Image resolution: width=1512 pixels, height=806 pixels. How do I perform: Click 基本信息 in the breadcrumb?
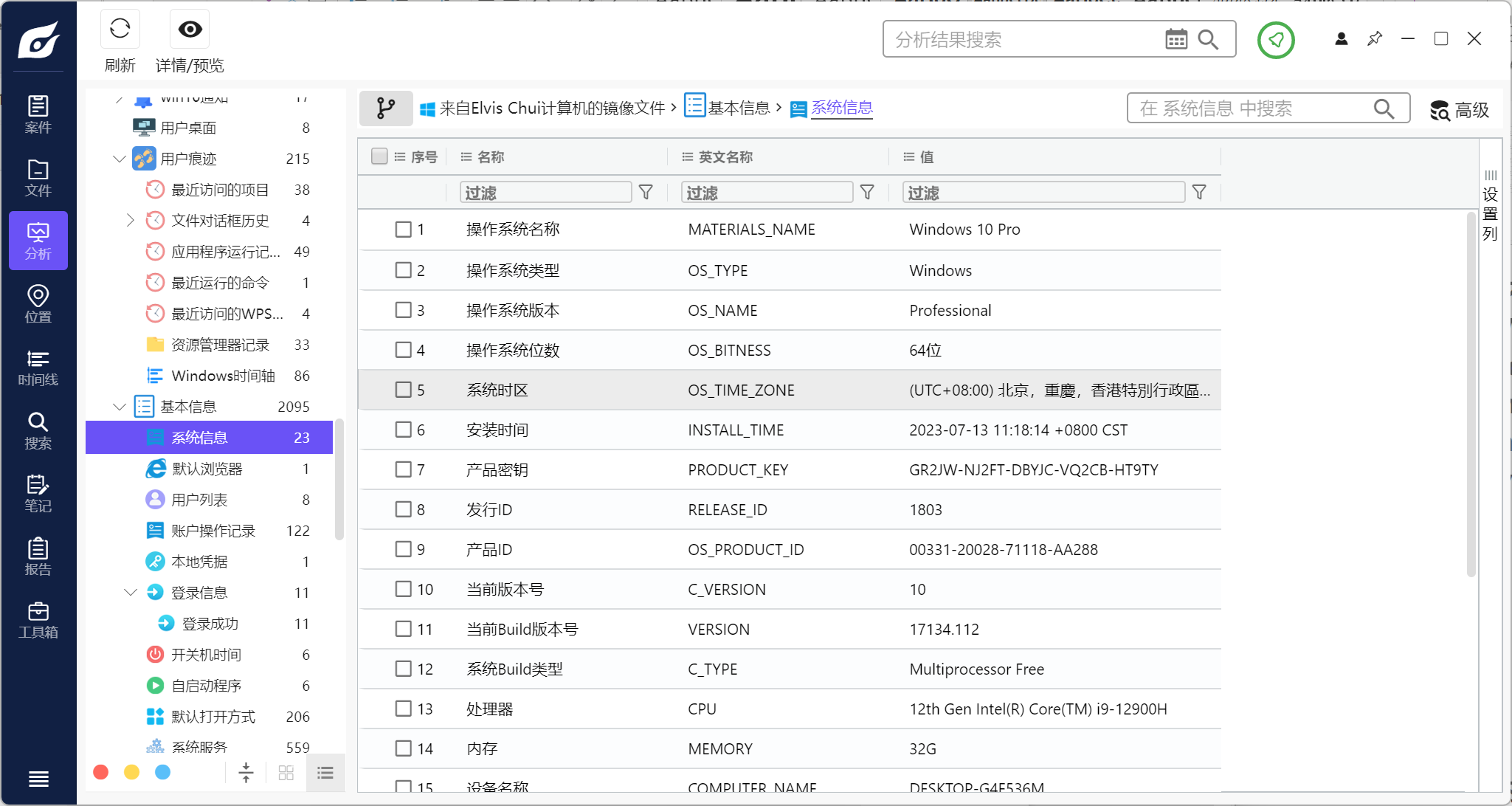click(738, 108)
